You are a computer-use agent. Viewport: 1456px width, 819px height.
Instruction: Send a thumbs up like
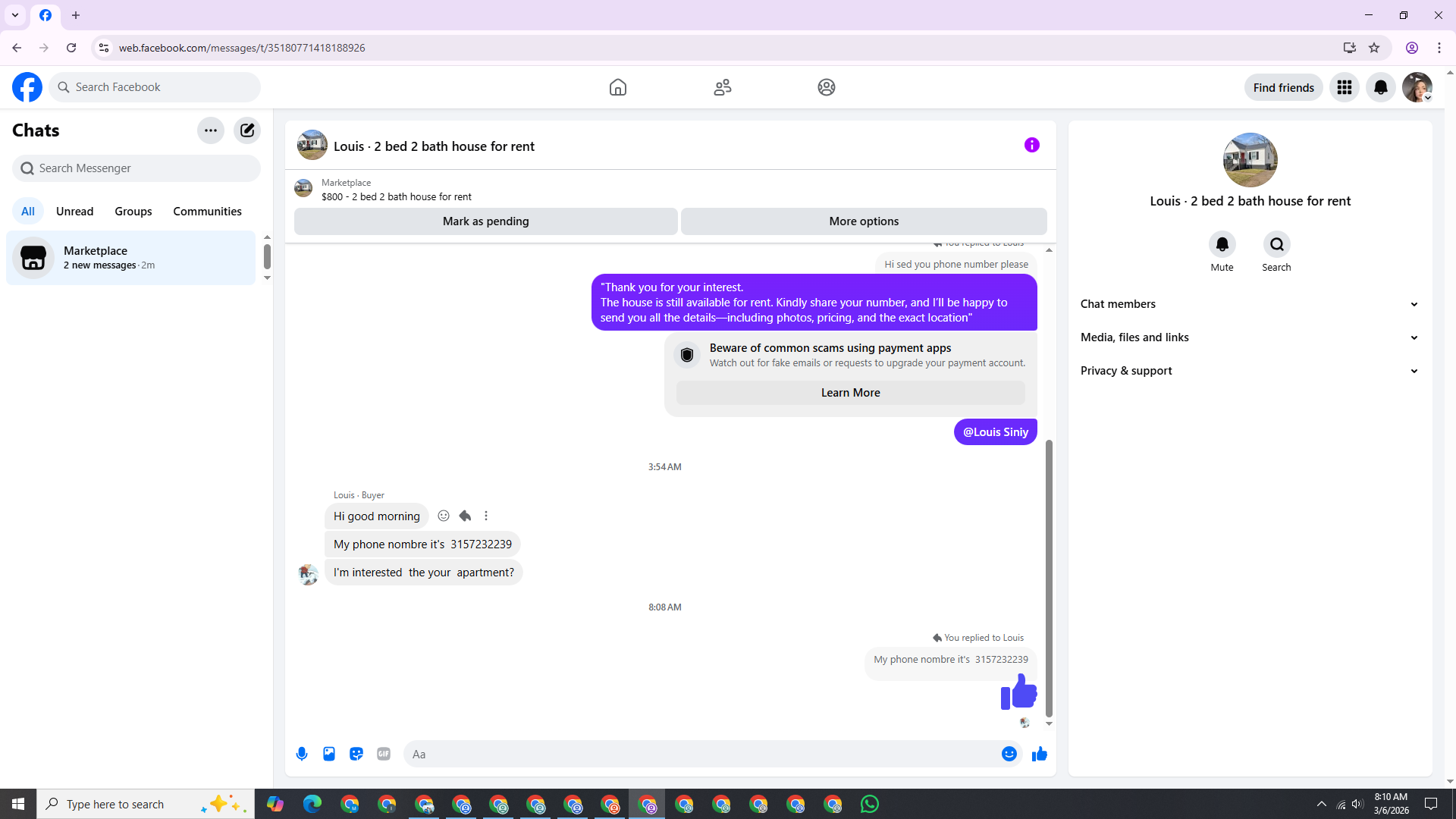pyautogui.click(x=1040, y=754)
